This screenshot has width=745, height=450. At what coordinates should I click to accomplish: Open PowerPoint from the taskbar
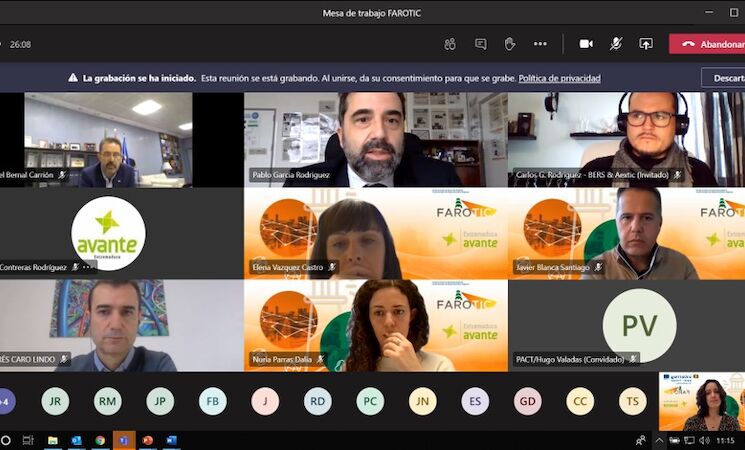(x=147, y=440)
